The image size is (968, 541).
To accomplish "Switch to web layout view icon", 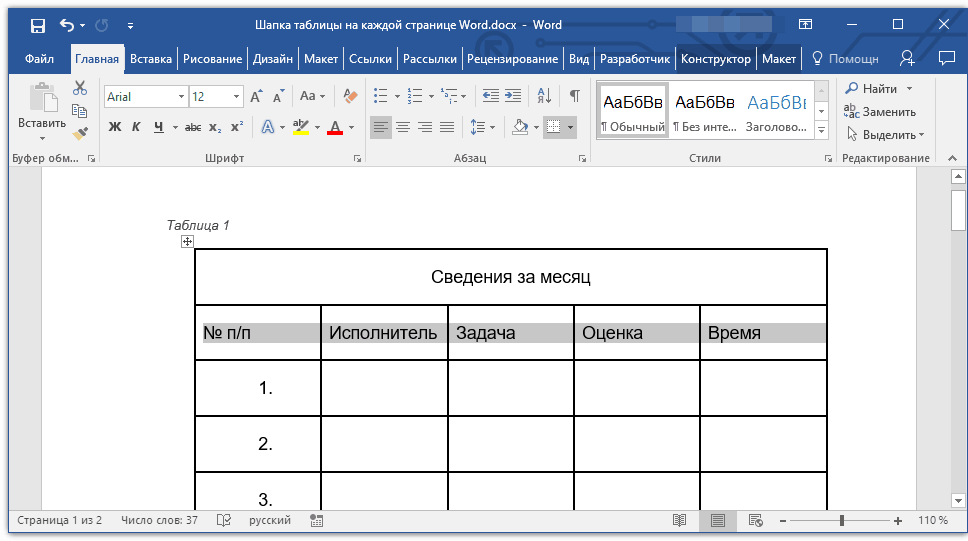I will 756,521.
